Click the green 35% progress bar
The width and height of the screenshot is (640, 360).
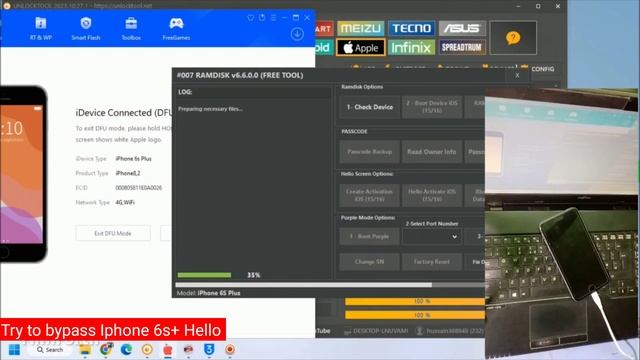(204, 275)
